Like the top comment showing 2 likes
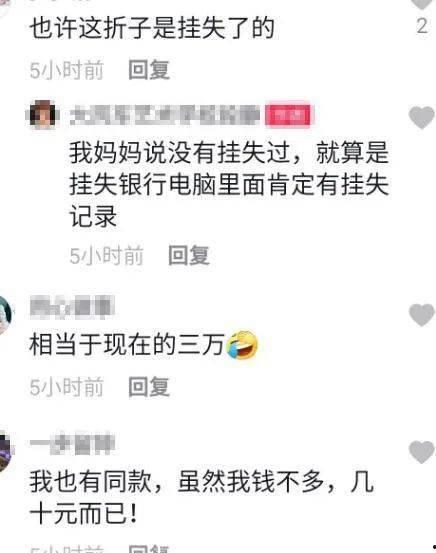The height and width of the screenshot is (553, 436). click(x=422, y=4)
